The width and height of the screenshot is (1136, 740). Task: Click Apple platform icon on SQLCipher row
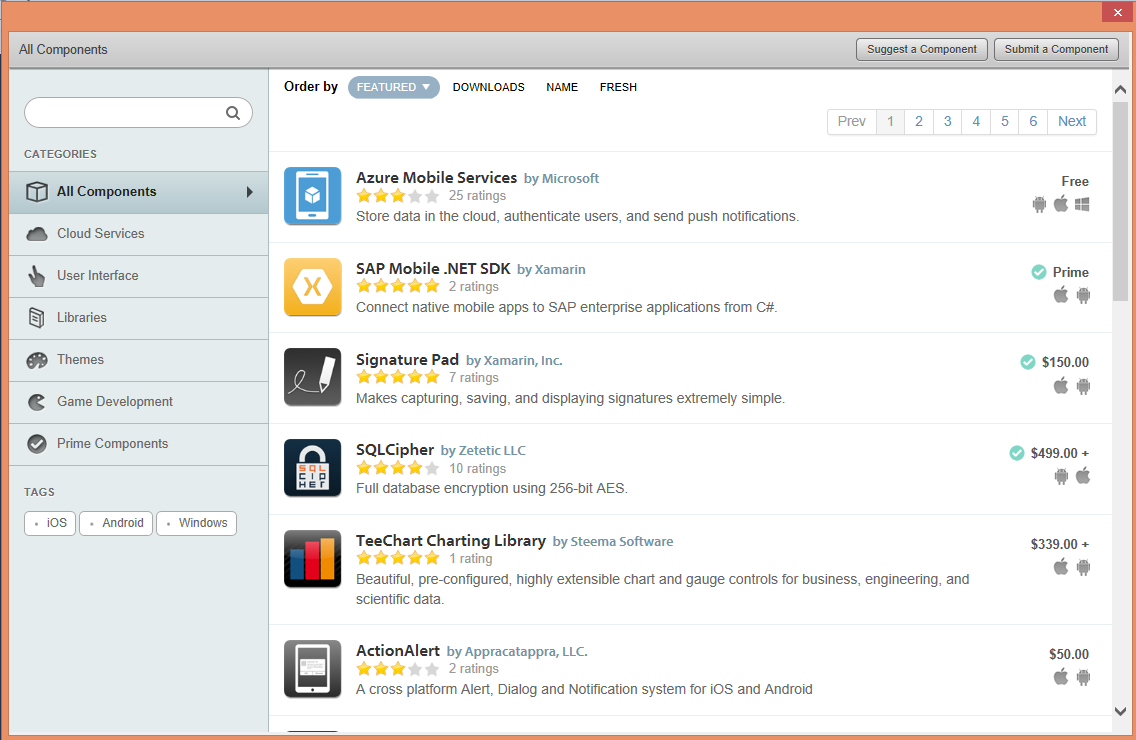point(1083,475)
